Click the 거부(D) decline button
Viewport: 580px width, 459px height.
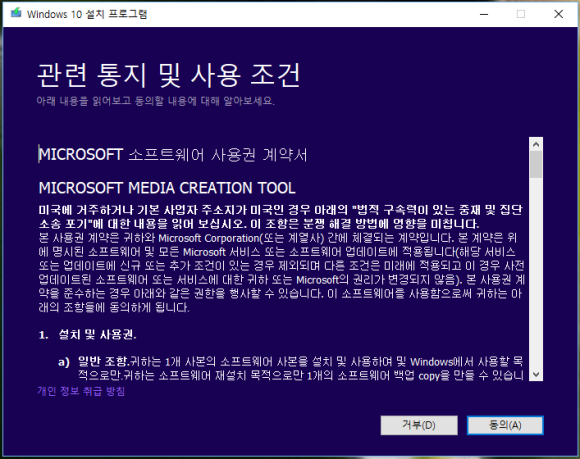(419, 425)
